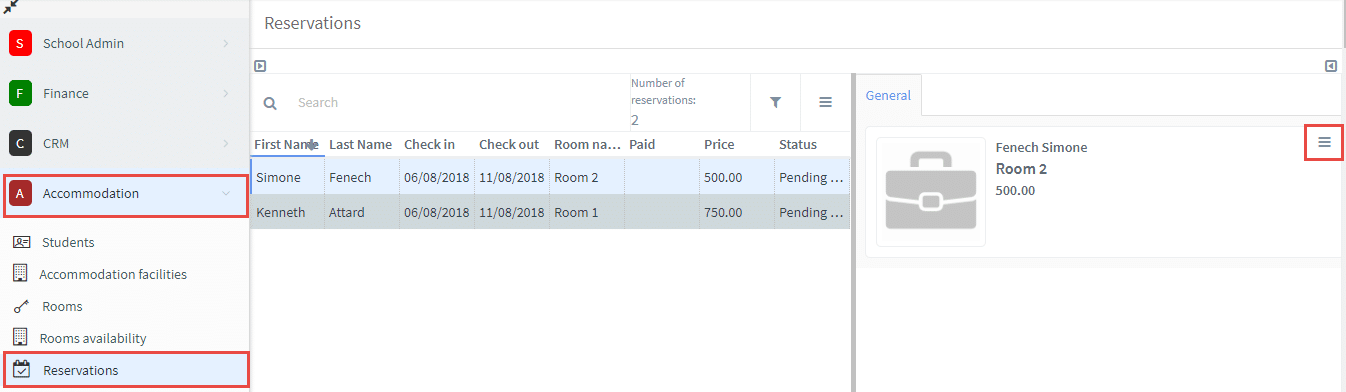1346x392 pixels.
Task: Open the School Admin module icon
Action: (20, 44)
